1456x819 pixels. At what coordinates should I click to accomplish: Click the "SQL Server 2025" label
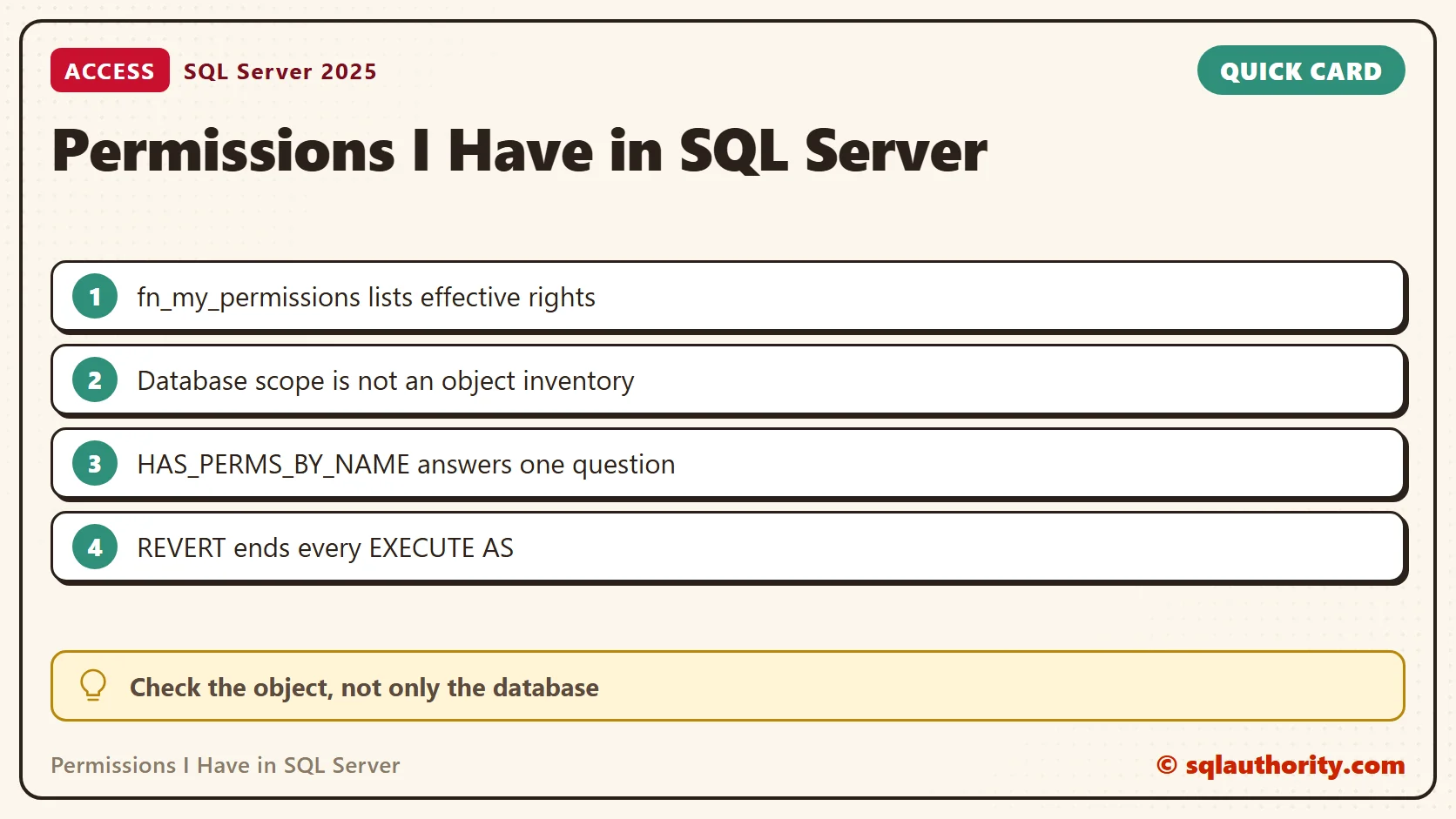coord(280,71)
